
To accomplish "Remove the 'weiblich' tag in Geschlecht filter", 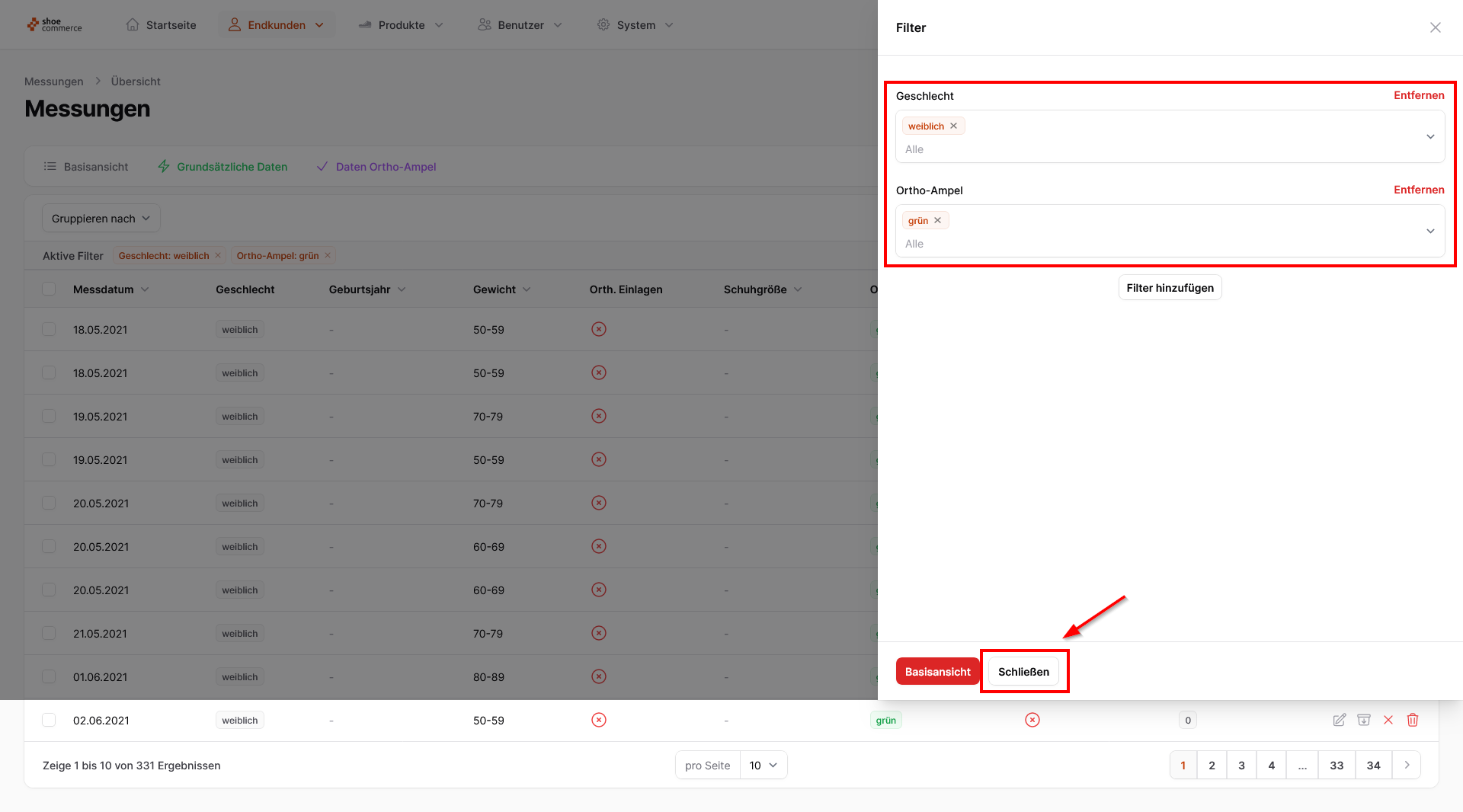I will (953, 126).
